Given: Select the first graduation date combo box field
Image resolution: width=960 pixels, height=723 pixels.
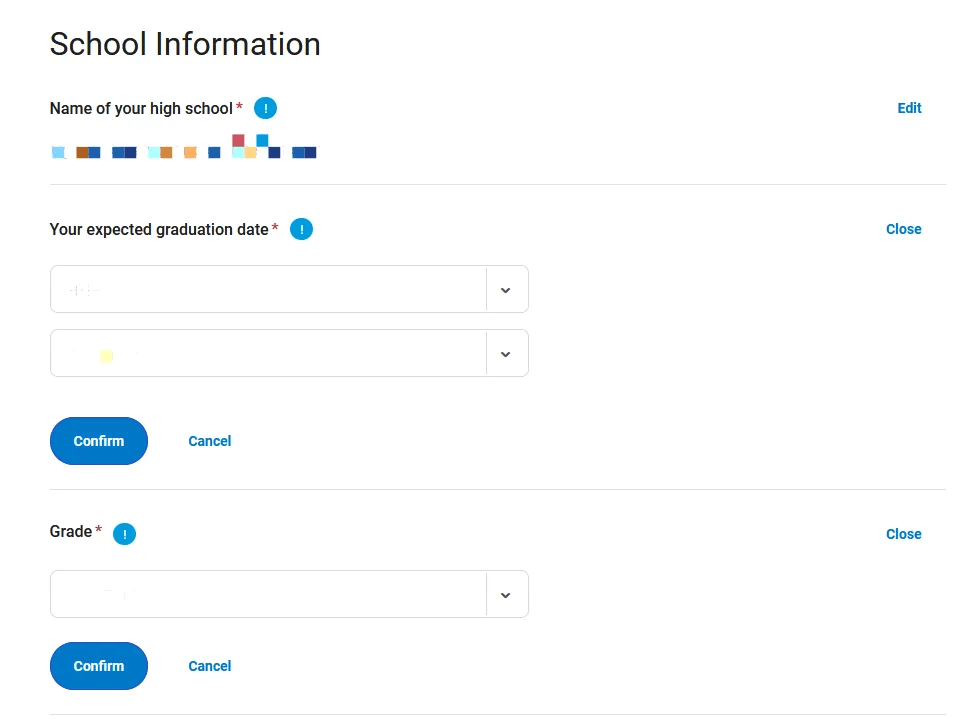Looking at the screenshot, I should pos(289,289).
